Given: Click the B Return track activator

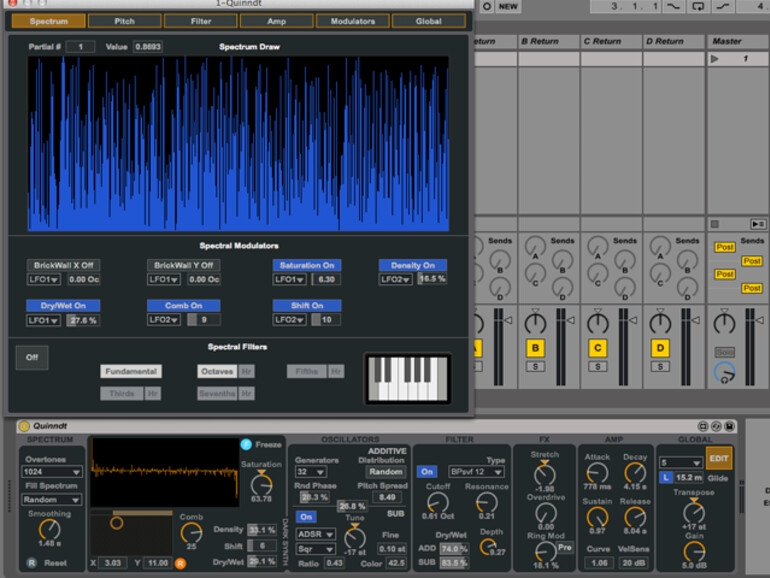Looking at the screenshot, I should [535, 348].
